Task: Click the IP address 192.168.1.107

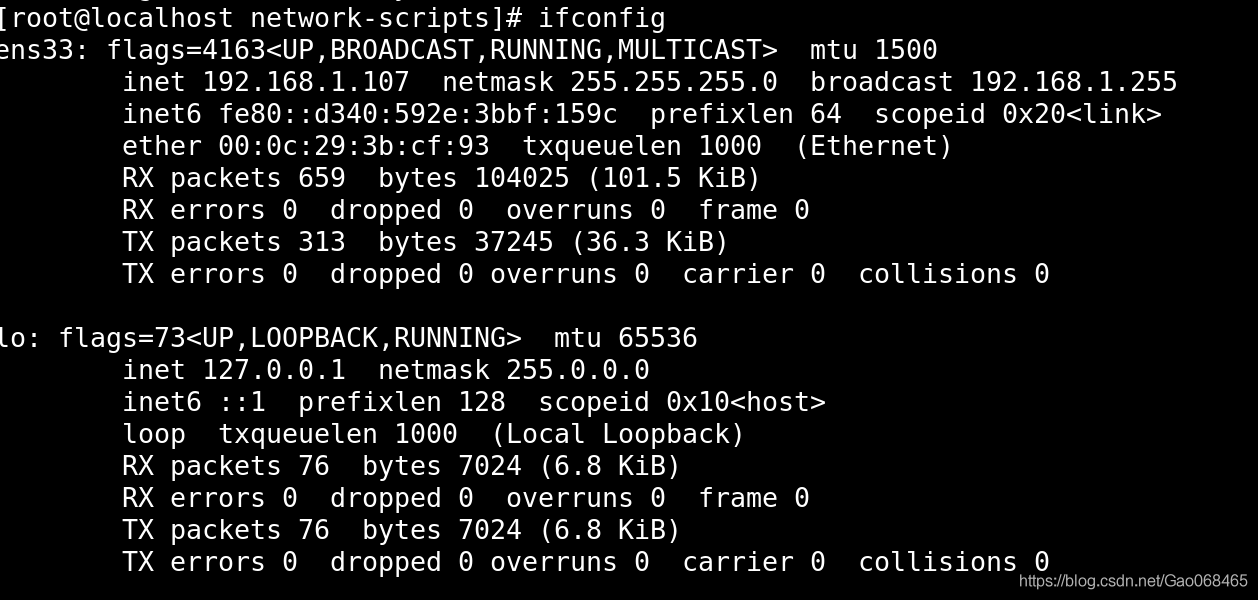Action: (x=306, y=82)
